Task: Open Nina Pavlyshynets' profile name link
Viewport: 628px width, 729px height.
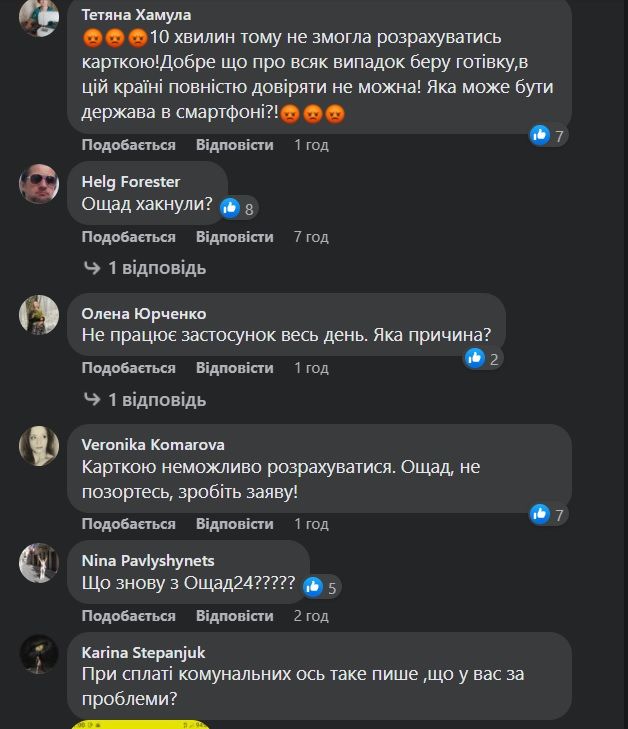Action: 147,560
